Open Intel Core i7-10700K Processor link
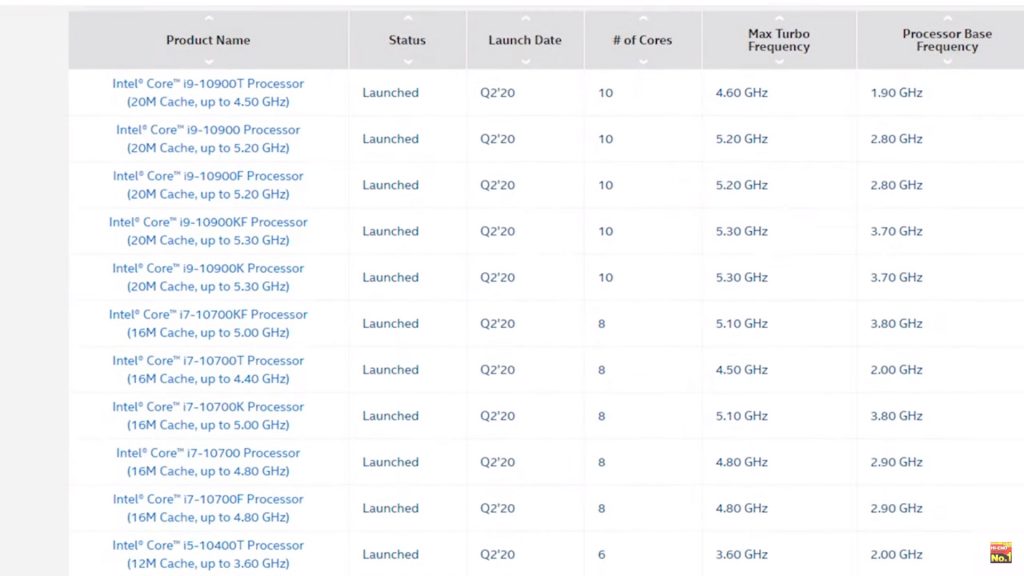Image resolution: width=1024 pixels, height=576 pixels. tap(208, 416)
